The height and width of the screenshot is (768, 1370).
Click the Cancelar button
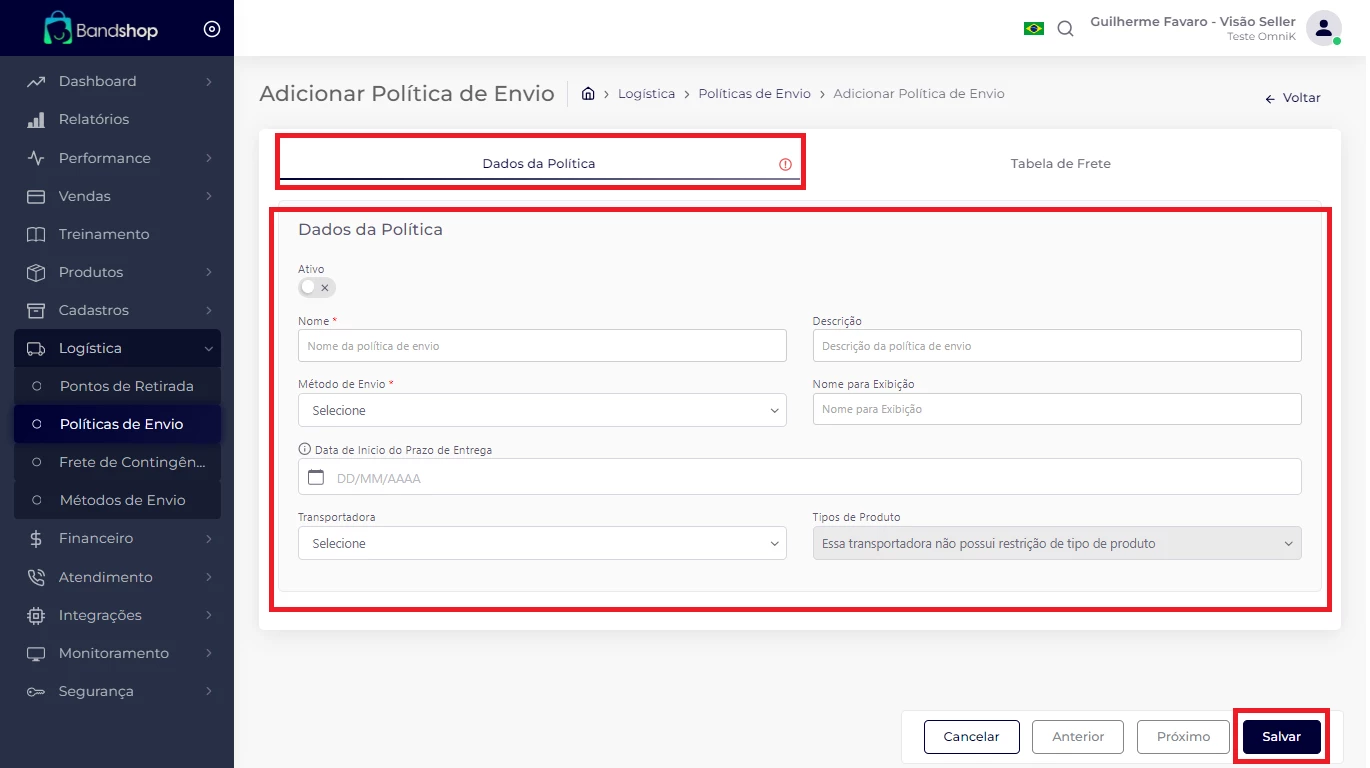(971, 737)
